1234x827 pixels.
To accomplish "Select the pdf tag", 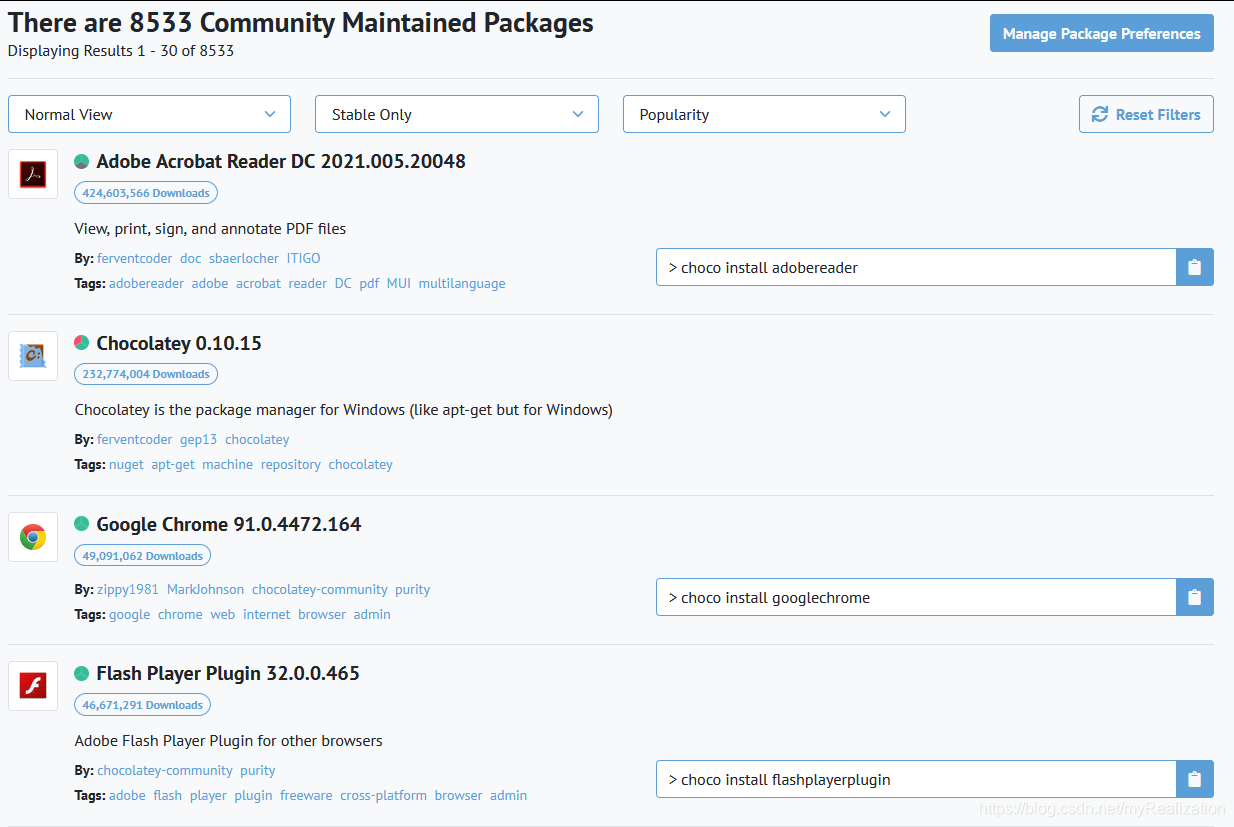I will click(x=370, y=283).
